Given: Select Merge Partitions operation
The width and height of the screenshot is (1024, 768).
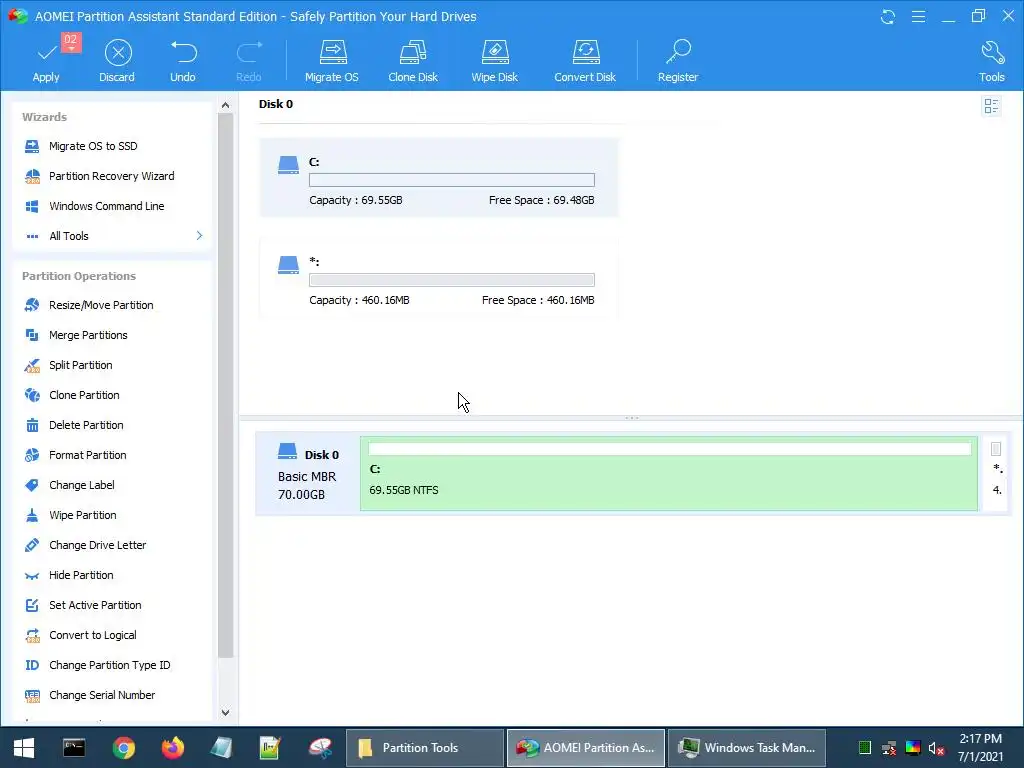Looking at the screenshot, I should coord(88,335).
